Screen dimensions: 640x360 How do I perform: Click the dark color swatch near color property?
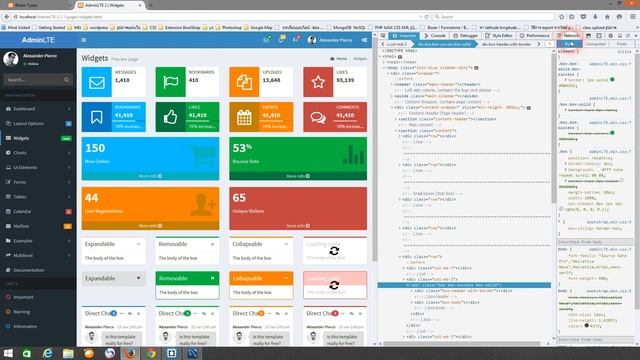pos(587,326)
